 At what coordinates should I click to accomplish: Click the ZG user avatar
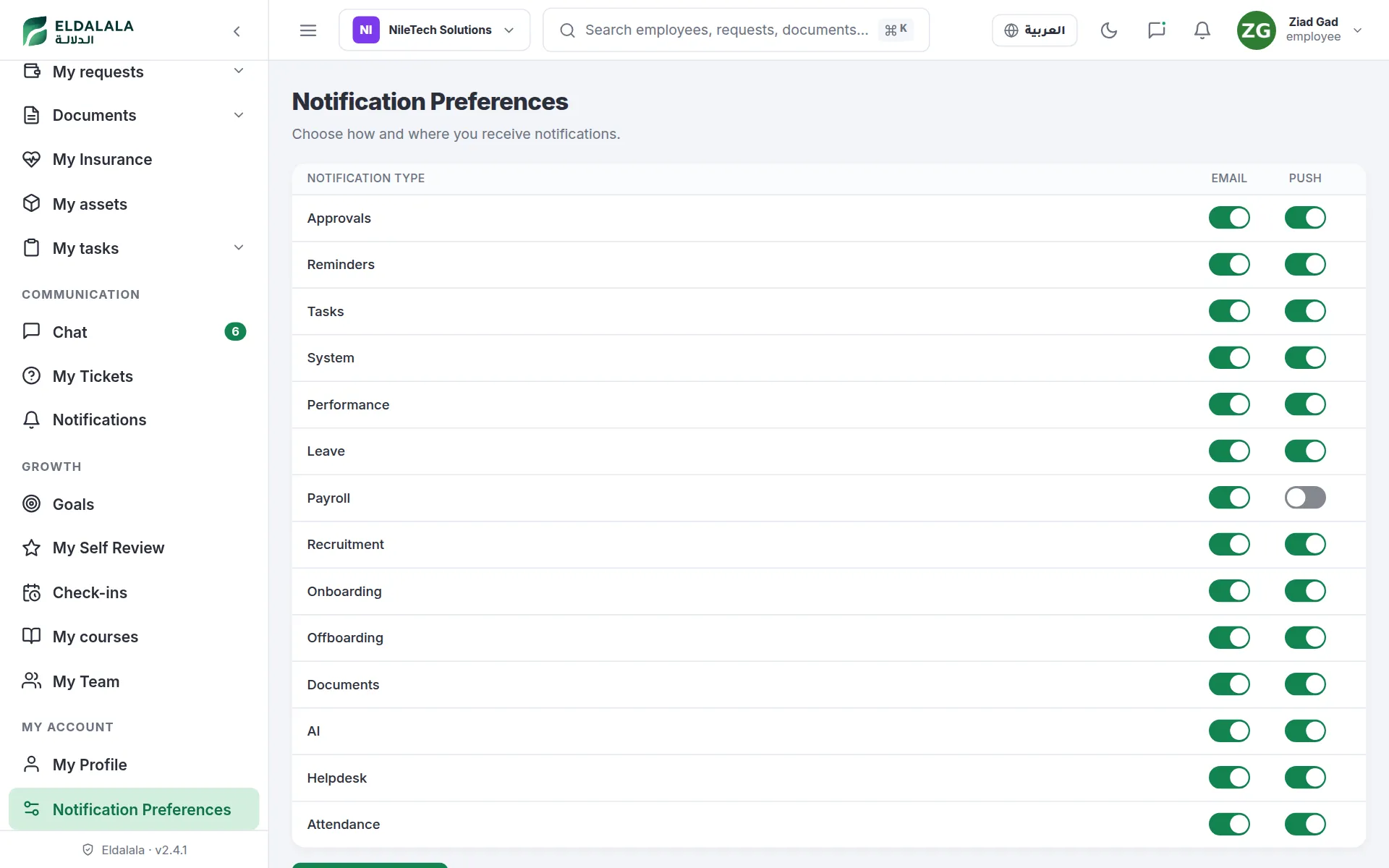(1256, 30)
